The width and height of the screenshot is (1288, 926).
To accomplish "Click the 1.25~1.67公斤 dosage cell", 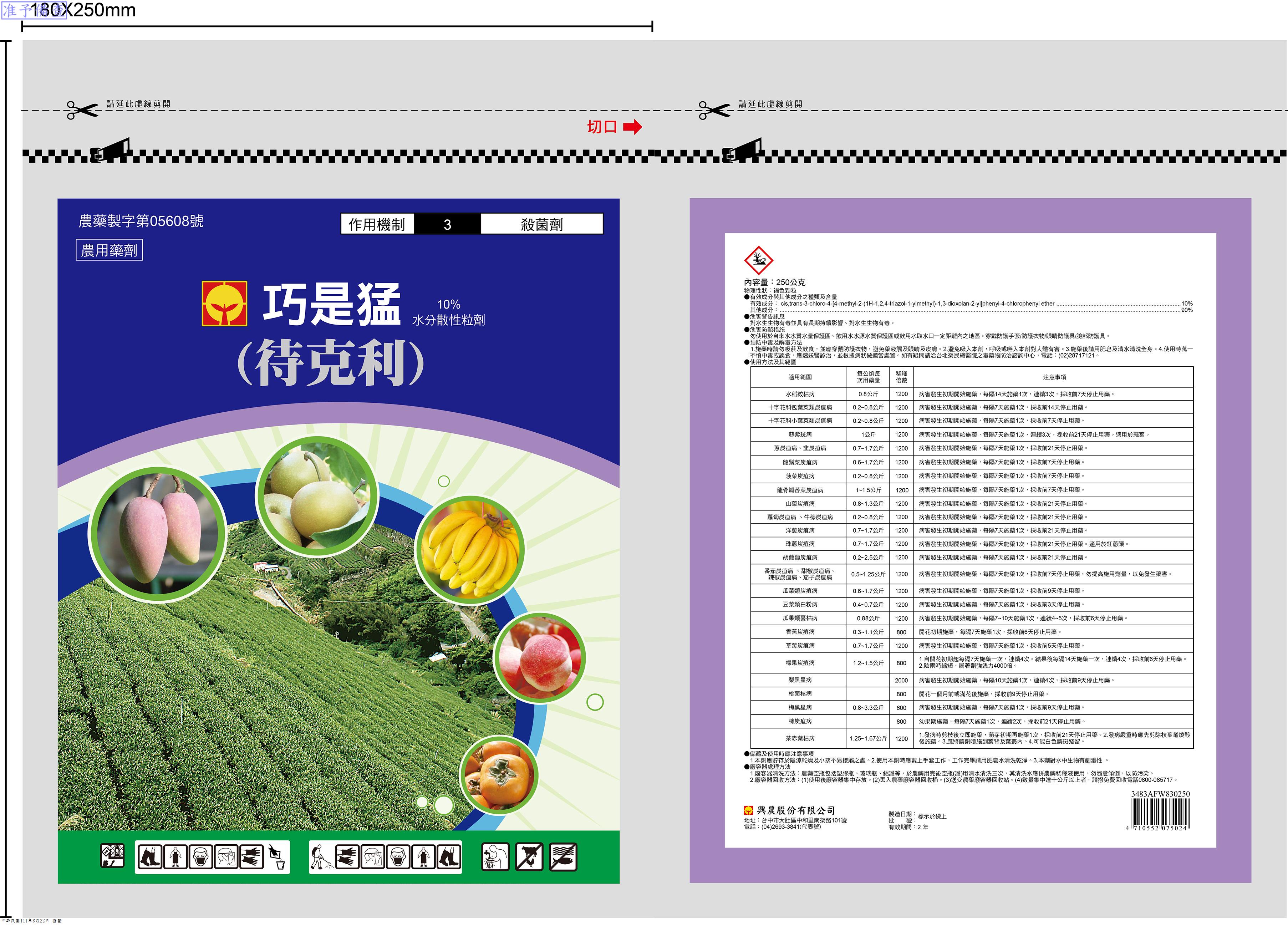I will pos(868,738).
